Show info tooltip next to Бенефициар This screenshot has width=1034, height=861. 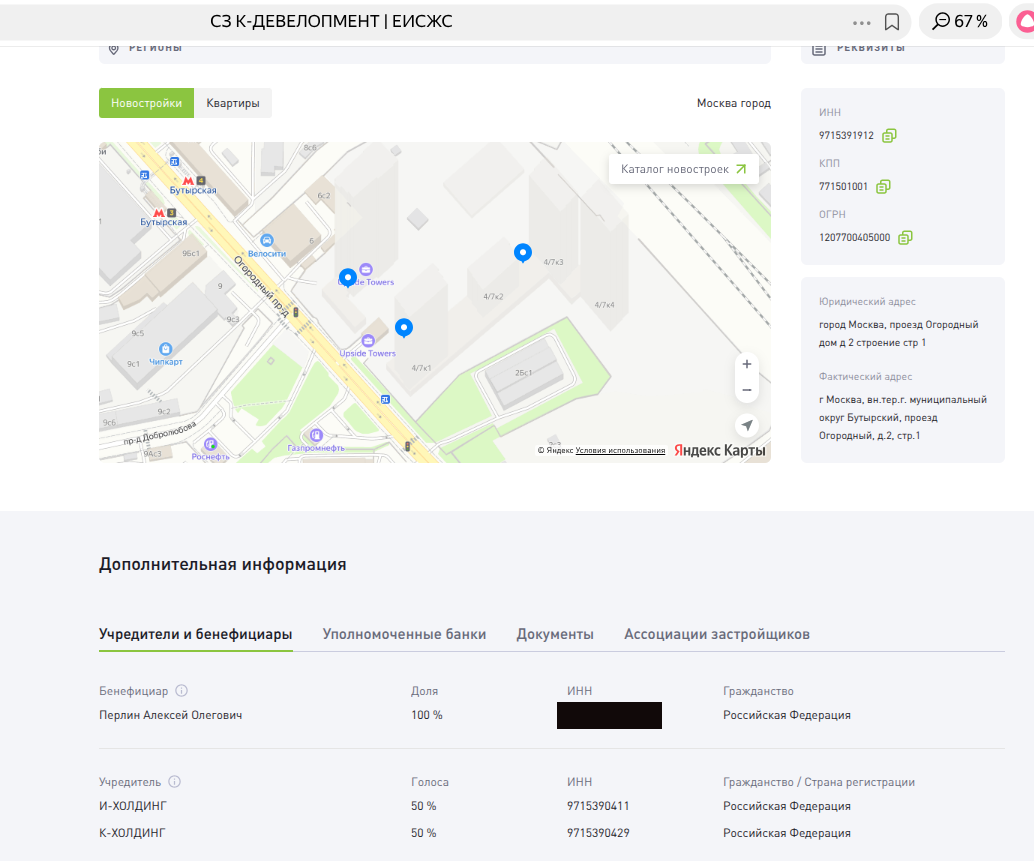pyautogui.click(x=182, y=691)
